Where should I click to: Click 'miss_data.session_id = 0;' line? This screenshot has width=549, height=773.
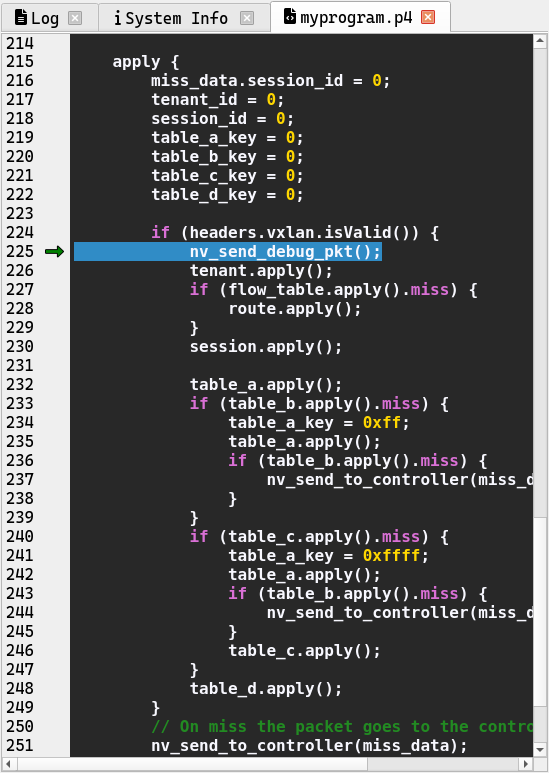pos(271,81)
